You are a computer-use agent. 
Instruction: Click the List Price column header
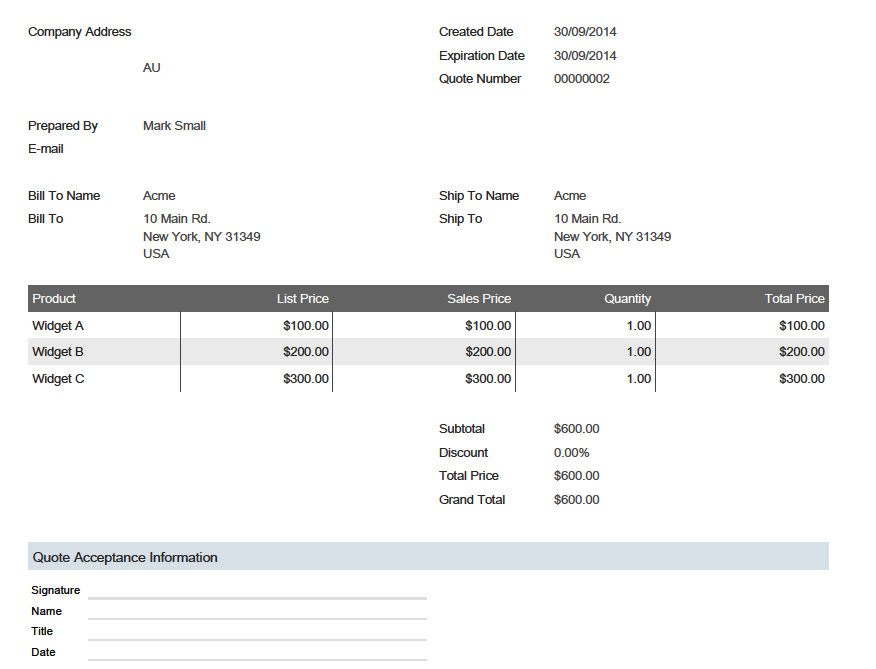[x=303, y=298]
